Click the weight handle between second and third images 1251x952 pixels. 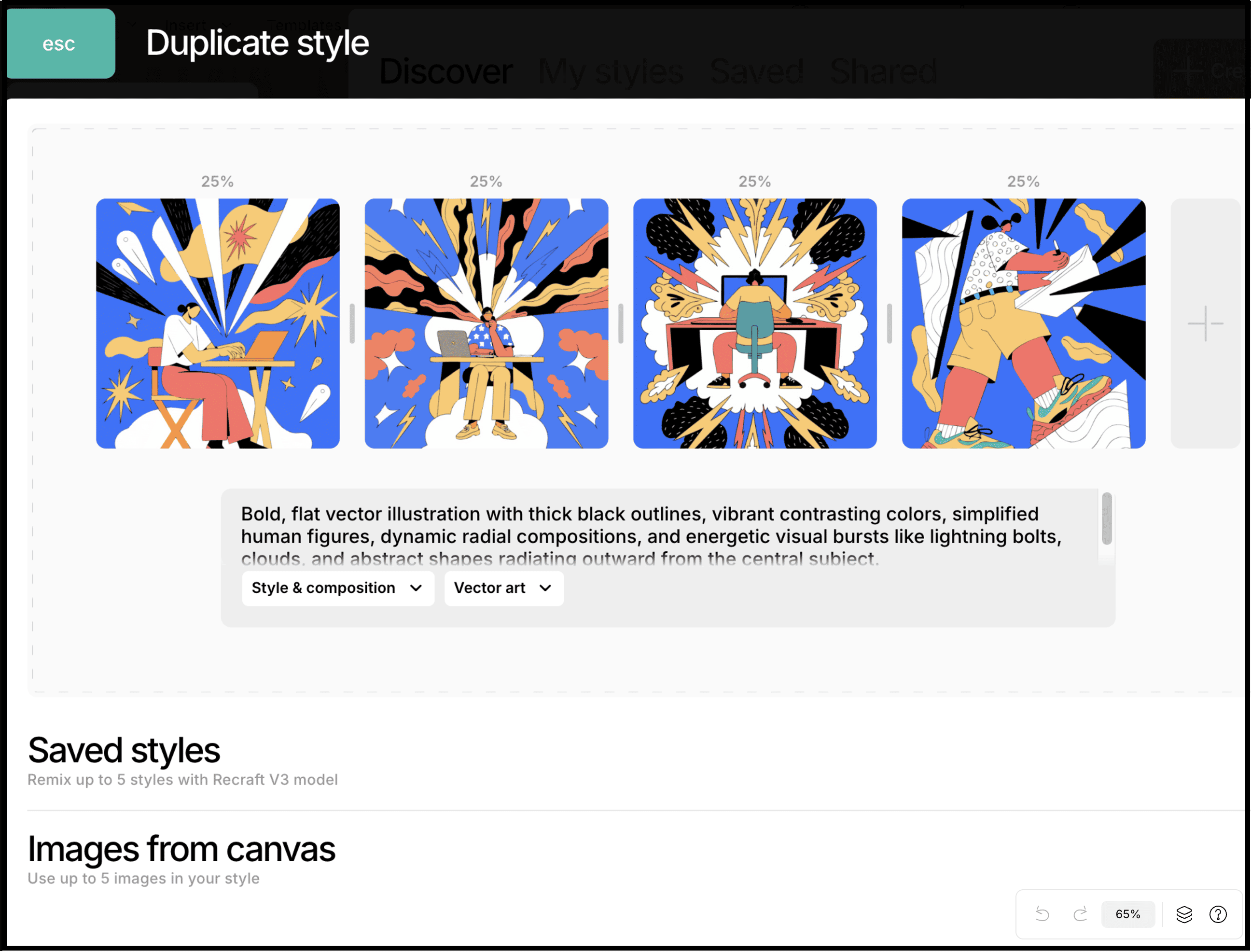620,323
